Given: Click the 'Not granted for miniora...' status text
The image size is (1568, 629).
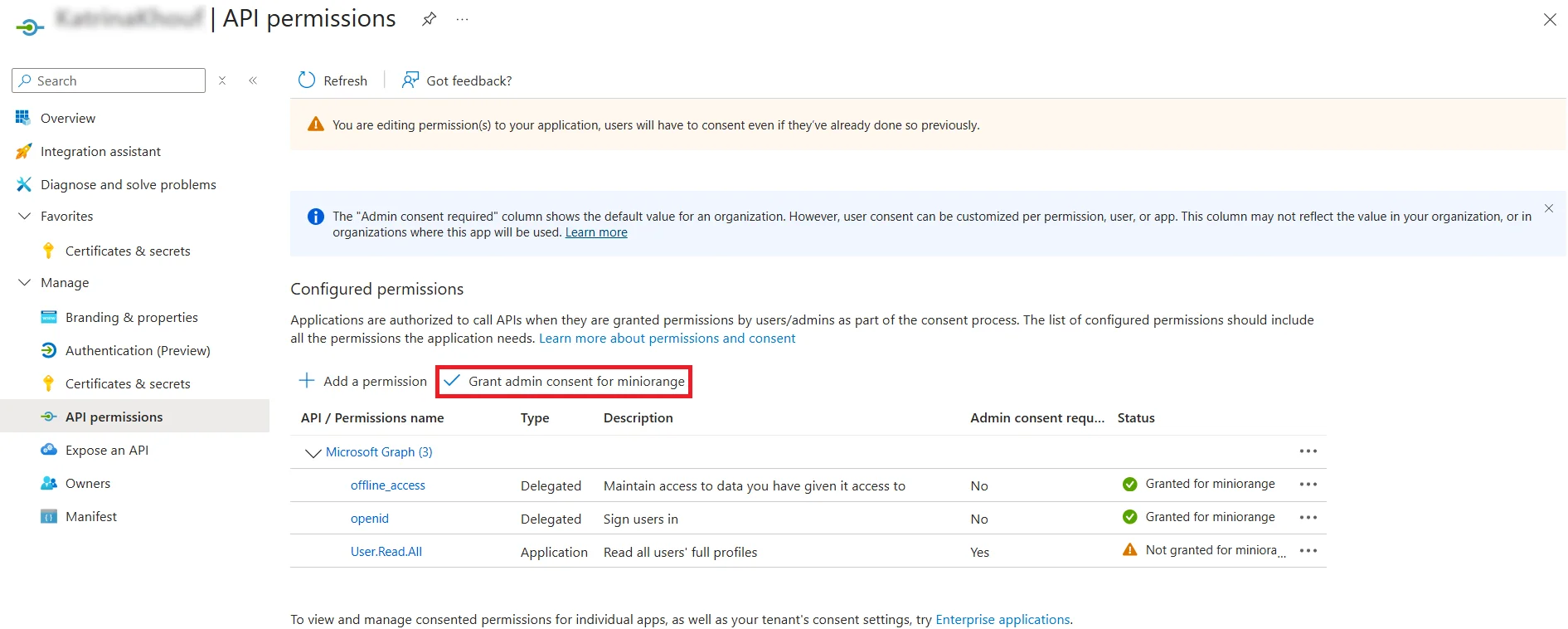Looking at the screenshot, I should 1216,550.
